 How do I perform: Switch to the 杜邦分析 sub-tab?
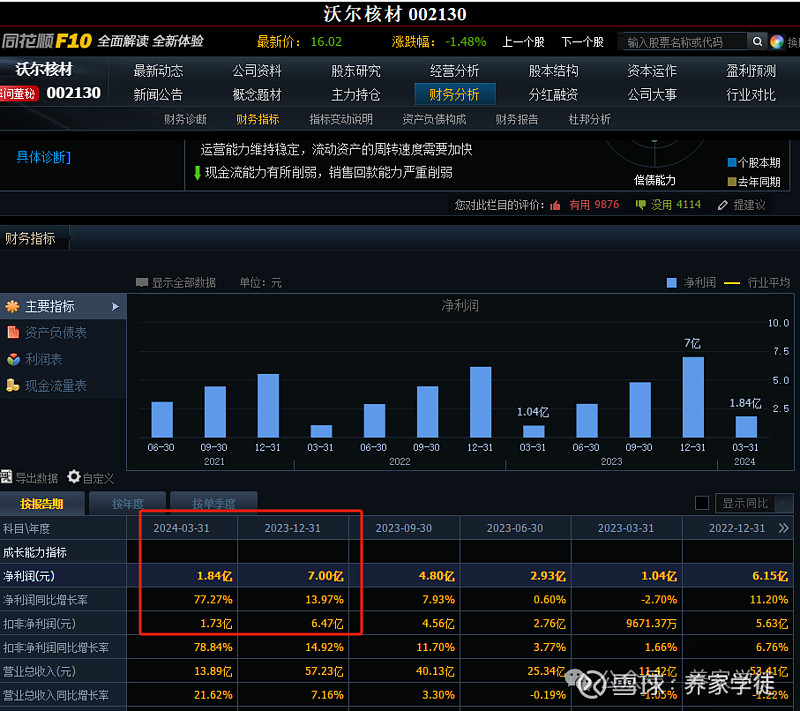click(x=589, y=119)
